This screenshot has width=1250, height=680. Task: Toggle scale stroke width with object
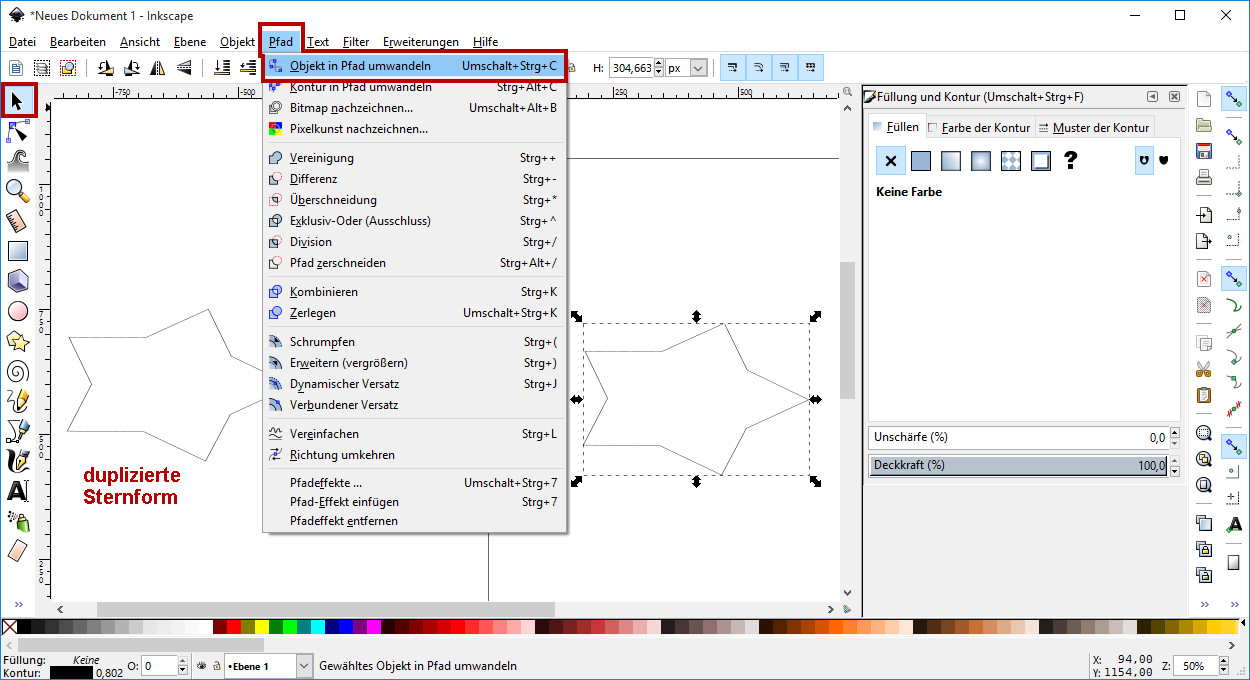733,68
